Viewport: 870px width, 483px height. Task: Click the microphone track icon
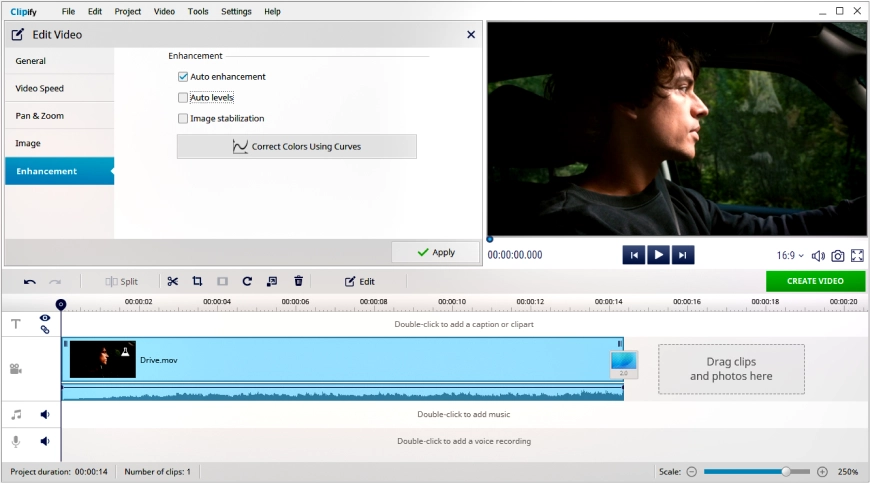pos(16,441)
